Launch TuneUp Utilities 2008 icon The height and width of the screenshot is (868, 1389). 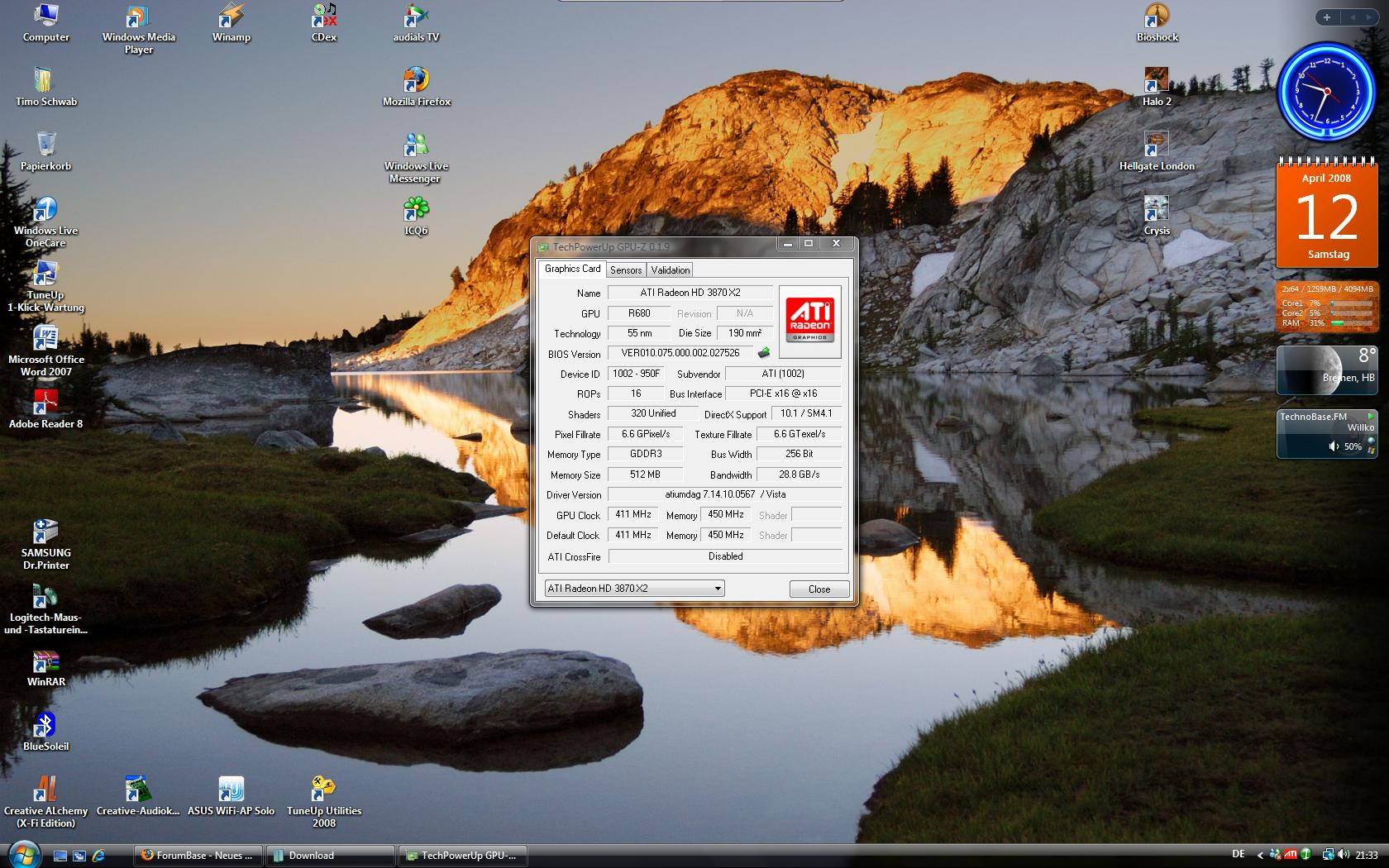point(324,803)
